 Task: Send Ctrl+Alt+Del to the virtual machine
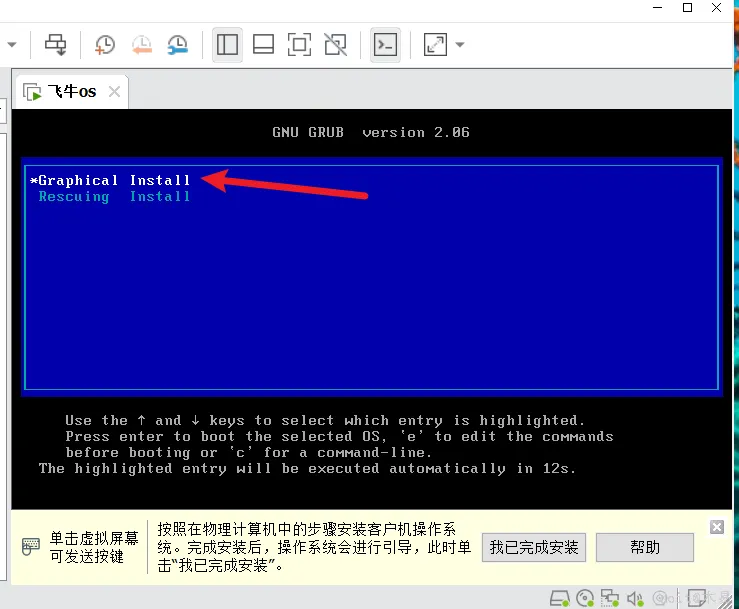tap(56, 45)
